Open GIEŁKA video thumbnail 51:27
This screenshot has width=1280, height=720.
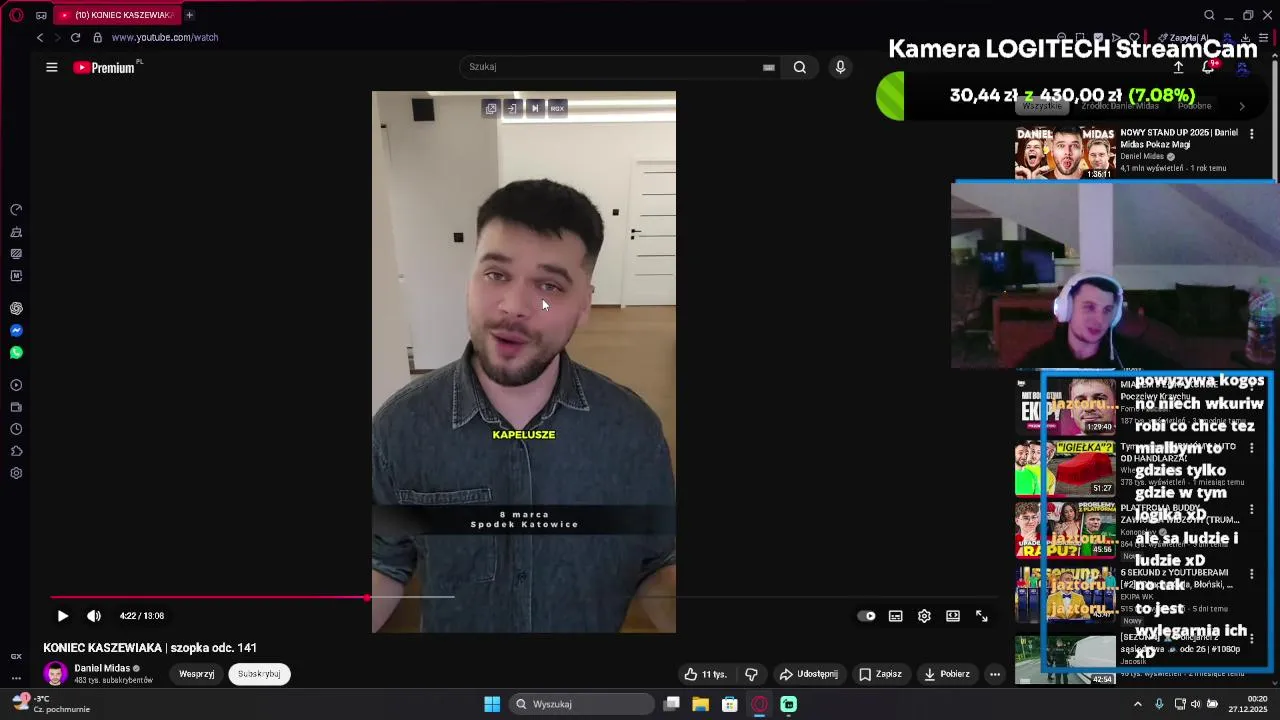[1065, 468]
